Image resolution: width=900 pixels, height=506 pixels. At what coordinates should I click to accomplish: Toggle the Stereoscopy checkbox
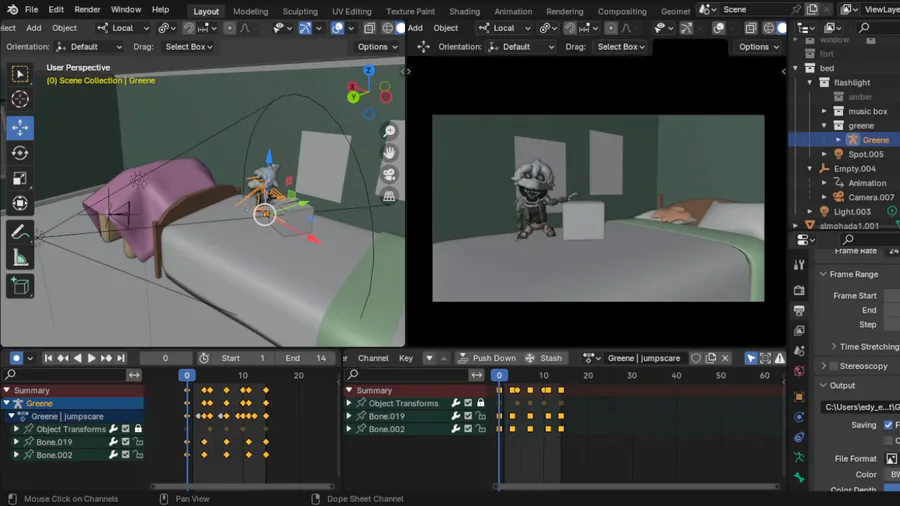click(x=834, y=366)
